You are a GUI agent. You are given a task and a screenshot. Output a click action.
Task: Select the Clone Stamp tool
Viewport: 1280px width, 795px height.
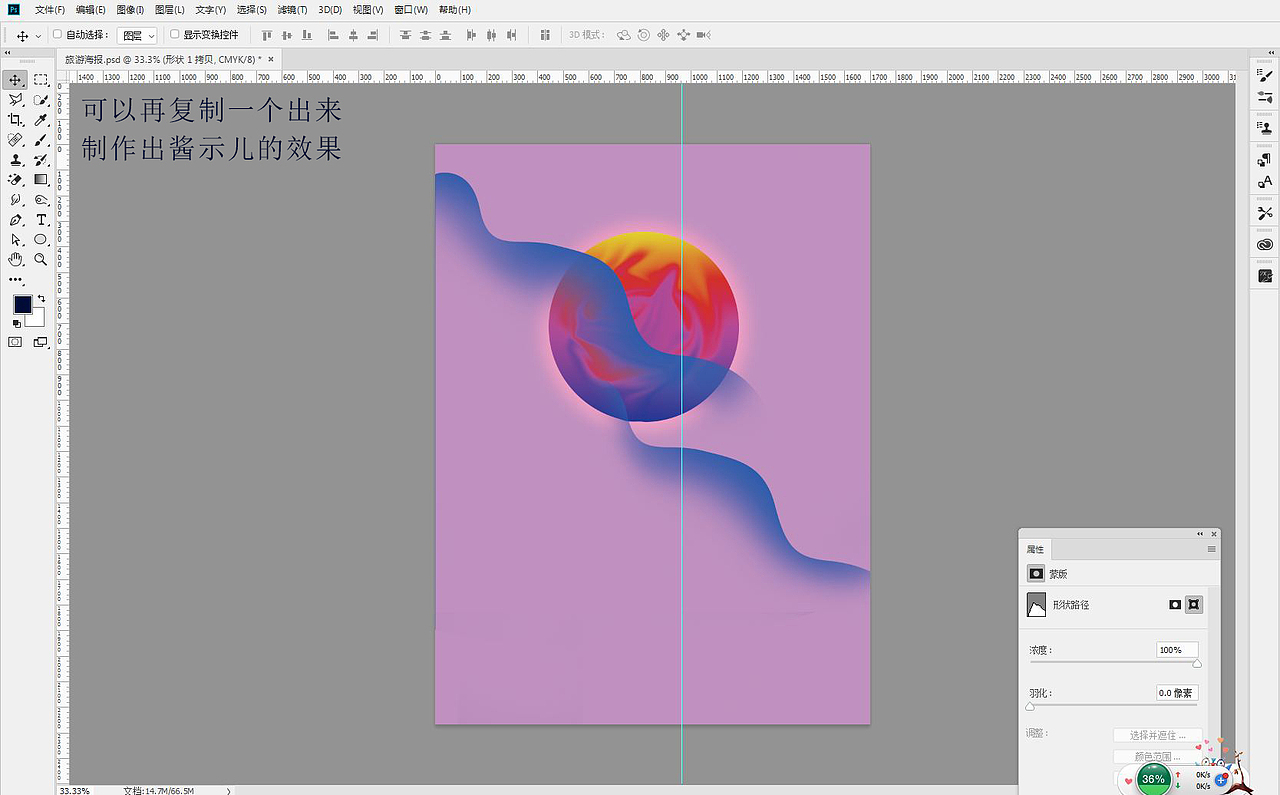(x=16, y=160)
